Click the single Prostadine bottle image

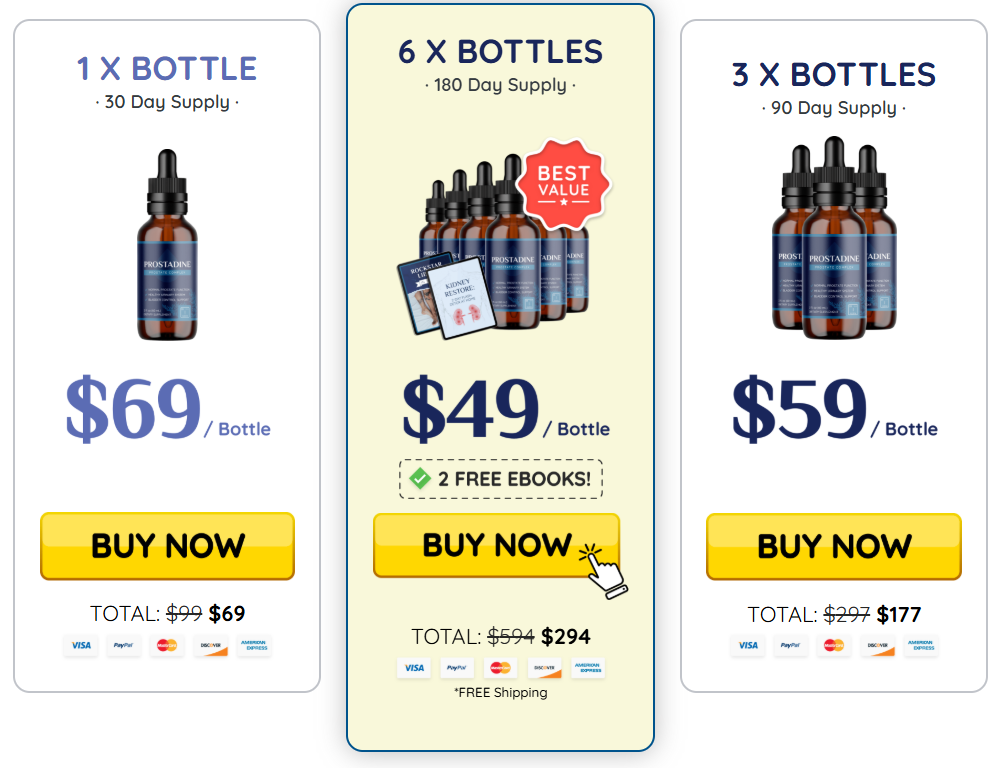(167, 245)
